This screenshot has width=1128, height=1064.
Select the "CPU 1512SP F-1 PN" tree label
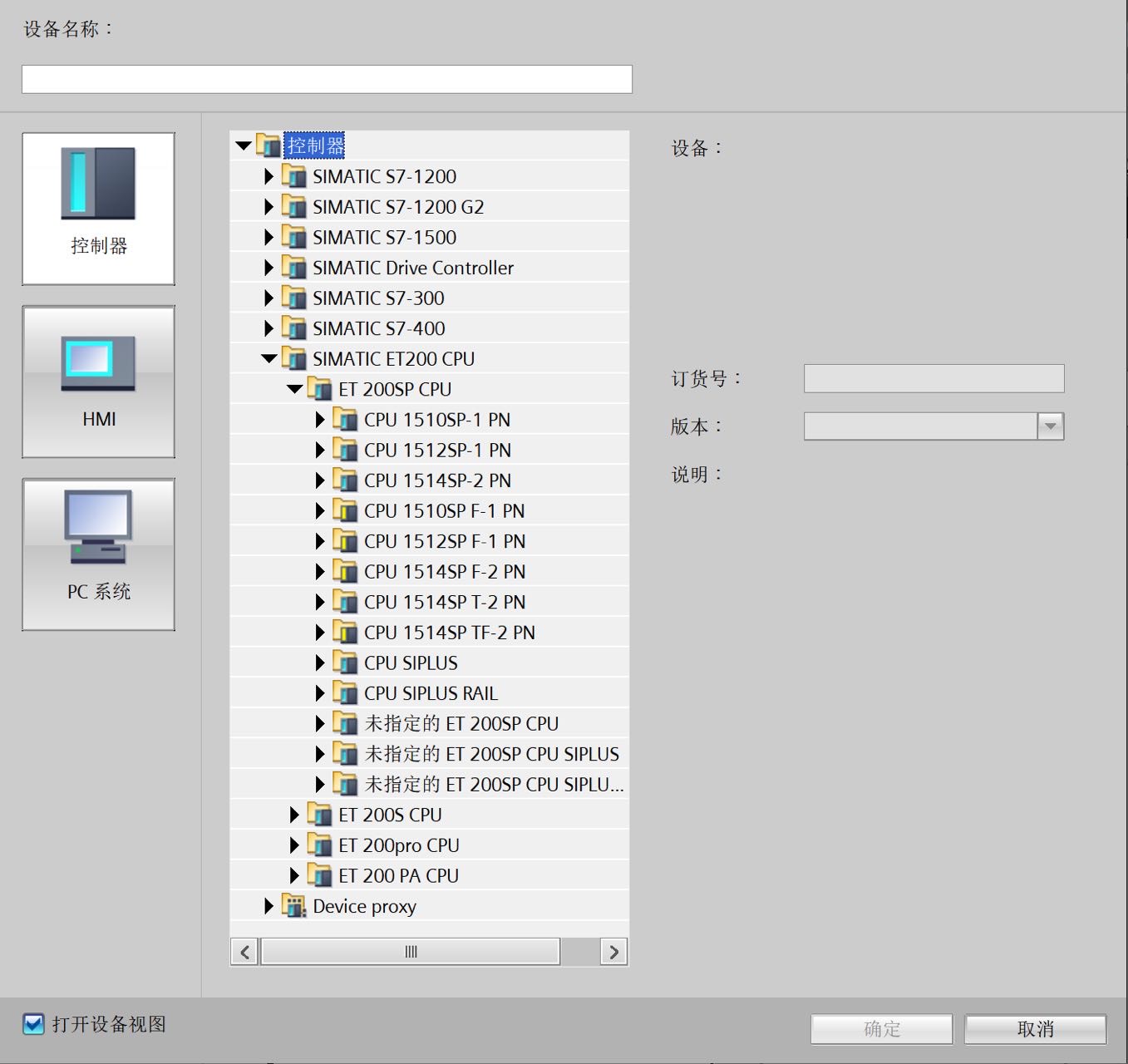445,541
